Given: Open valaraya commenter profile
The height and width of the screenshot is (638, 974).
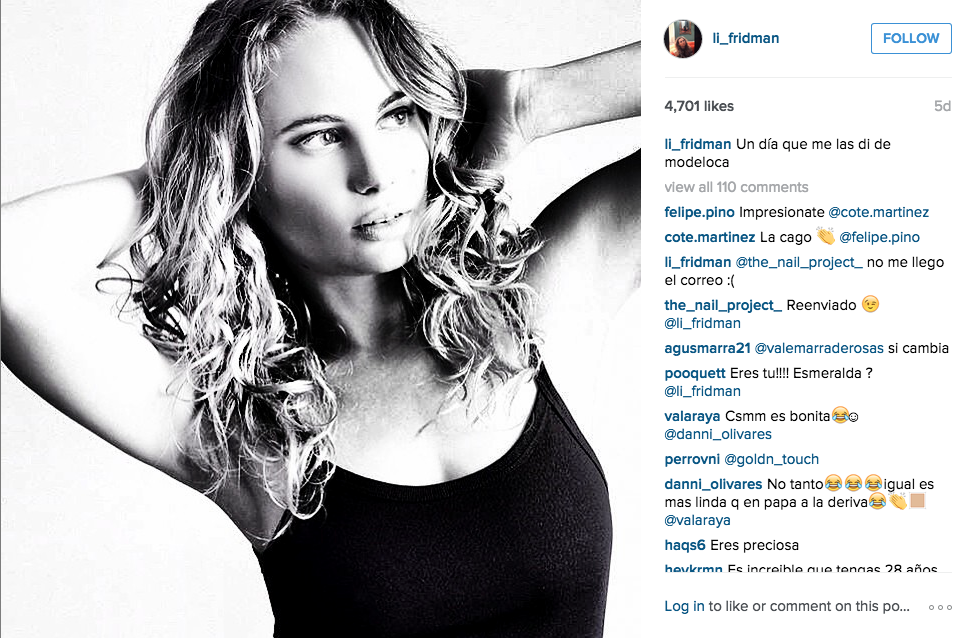Looking at the screenshot, I should (692, 416).
